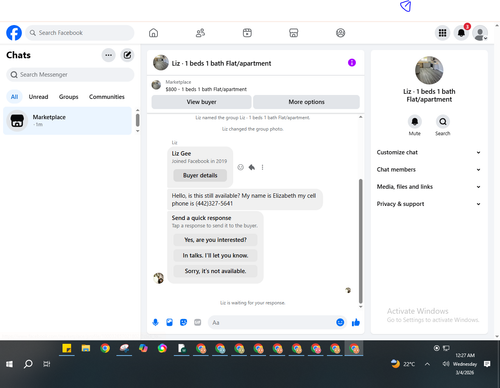Click the chat list scrollbar thumb
Image resolution: width=500 pixels, height=388 pixels.
[137, 120]
